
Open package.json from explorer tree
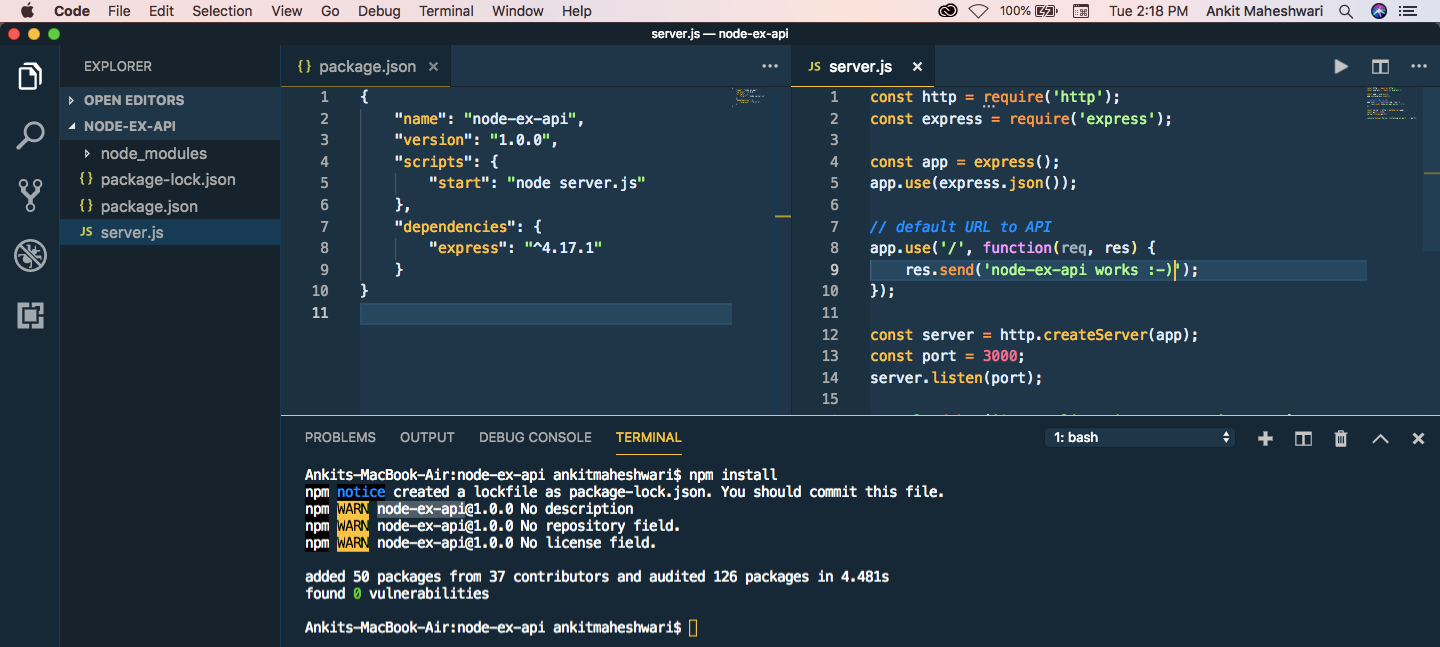[170, 206]
